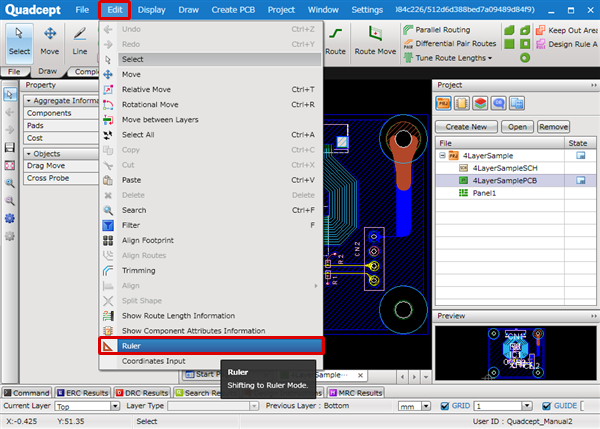Open the Display menu

[x=152, y=10]
